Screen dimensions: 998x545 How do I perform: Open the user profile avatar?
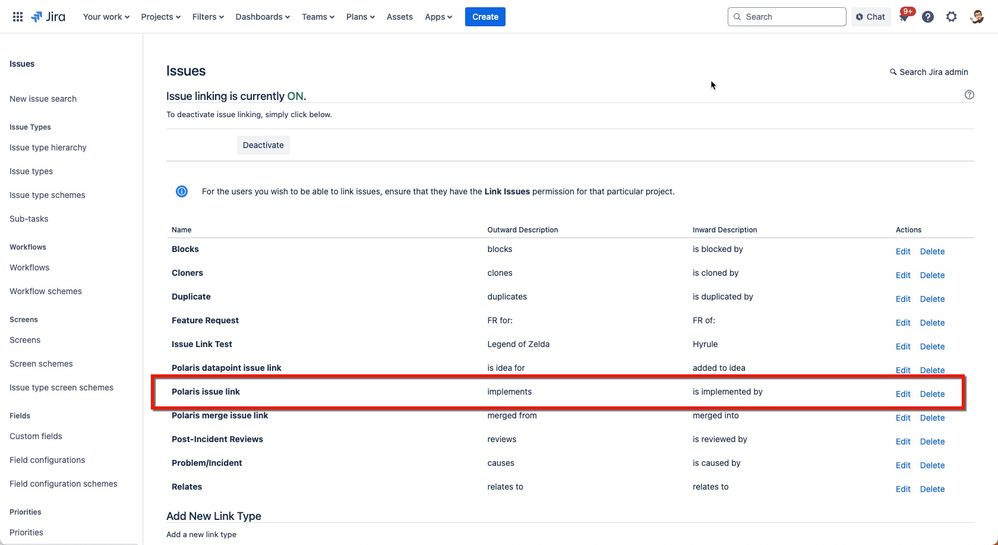[977, 17]
